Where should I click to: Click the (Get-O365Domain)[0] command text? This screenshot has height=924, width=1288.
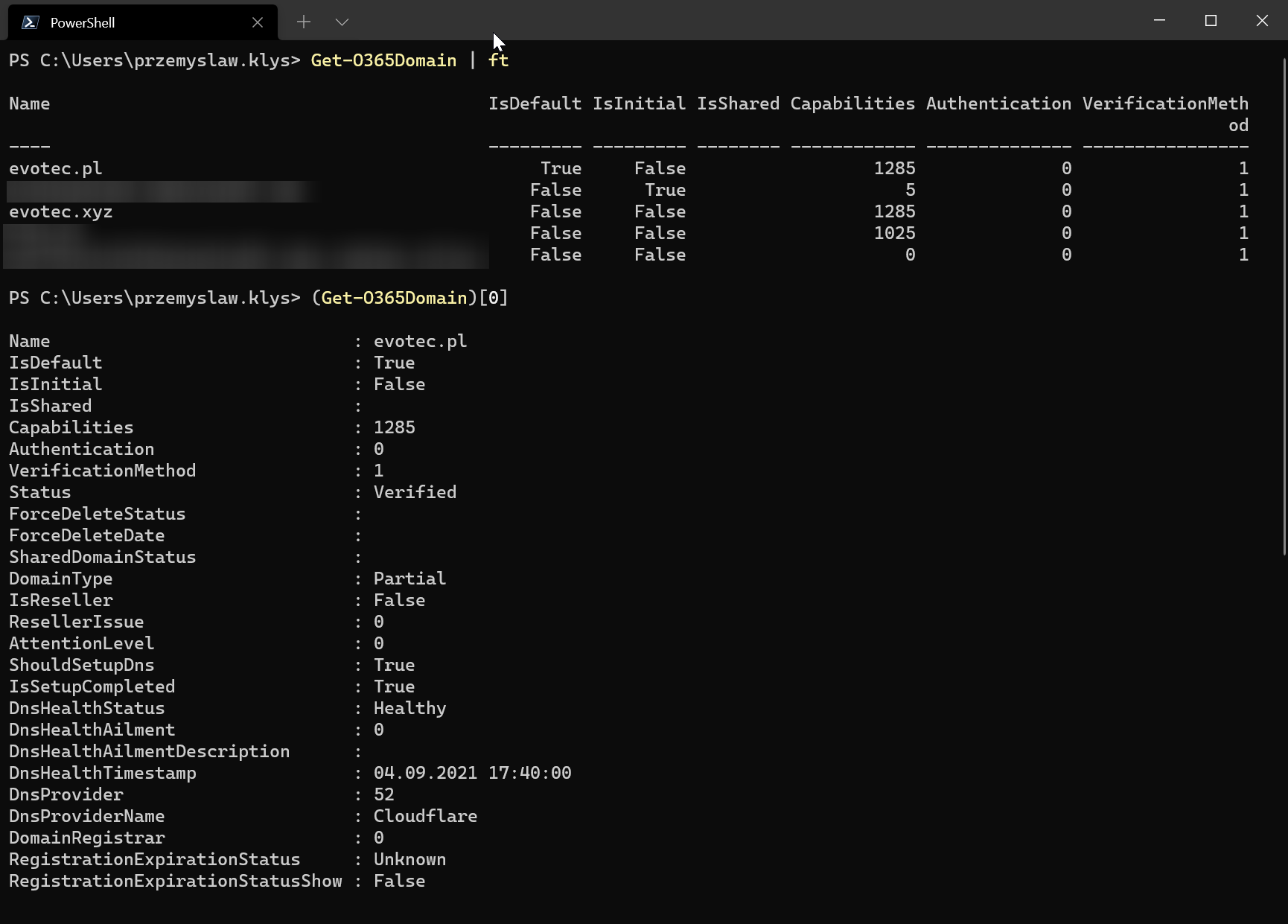pyautogui.click(x=409, y=298)
